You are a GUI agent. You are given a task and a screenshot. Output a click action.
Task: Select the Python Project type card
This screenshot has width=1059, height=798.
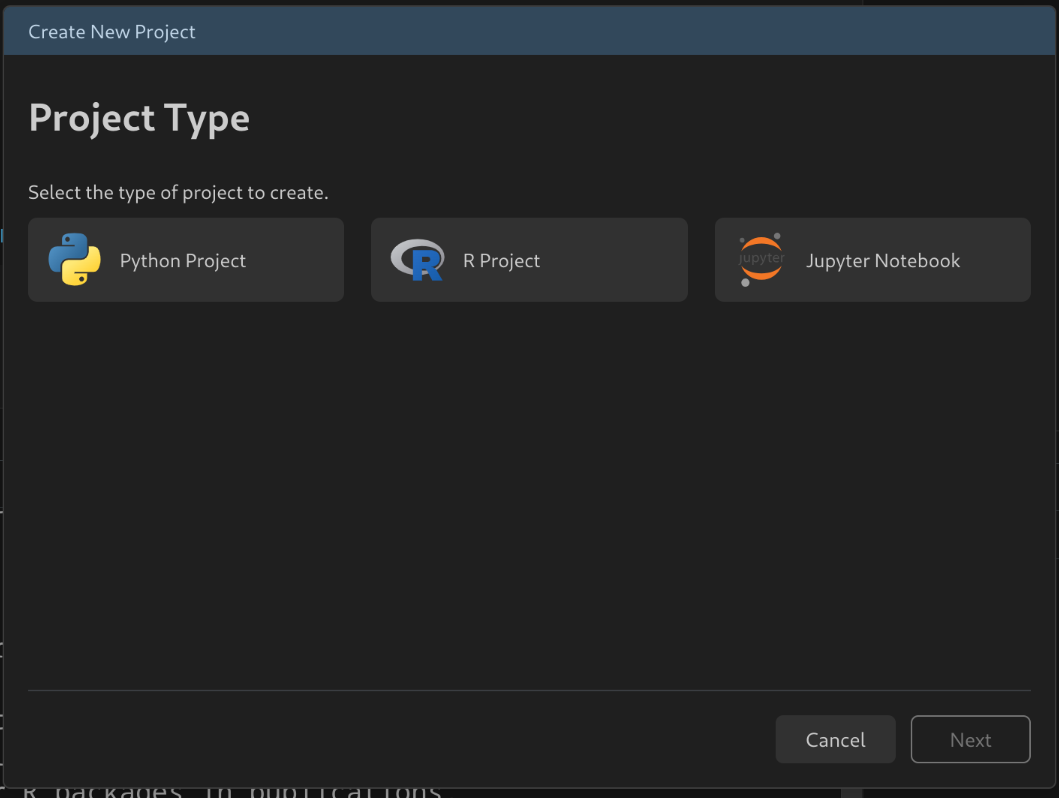click(x=186, y=260)
